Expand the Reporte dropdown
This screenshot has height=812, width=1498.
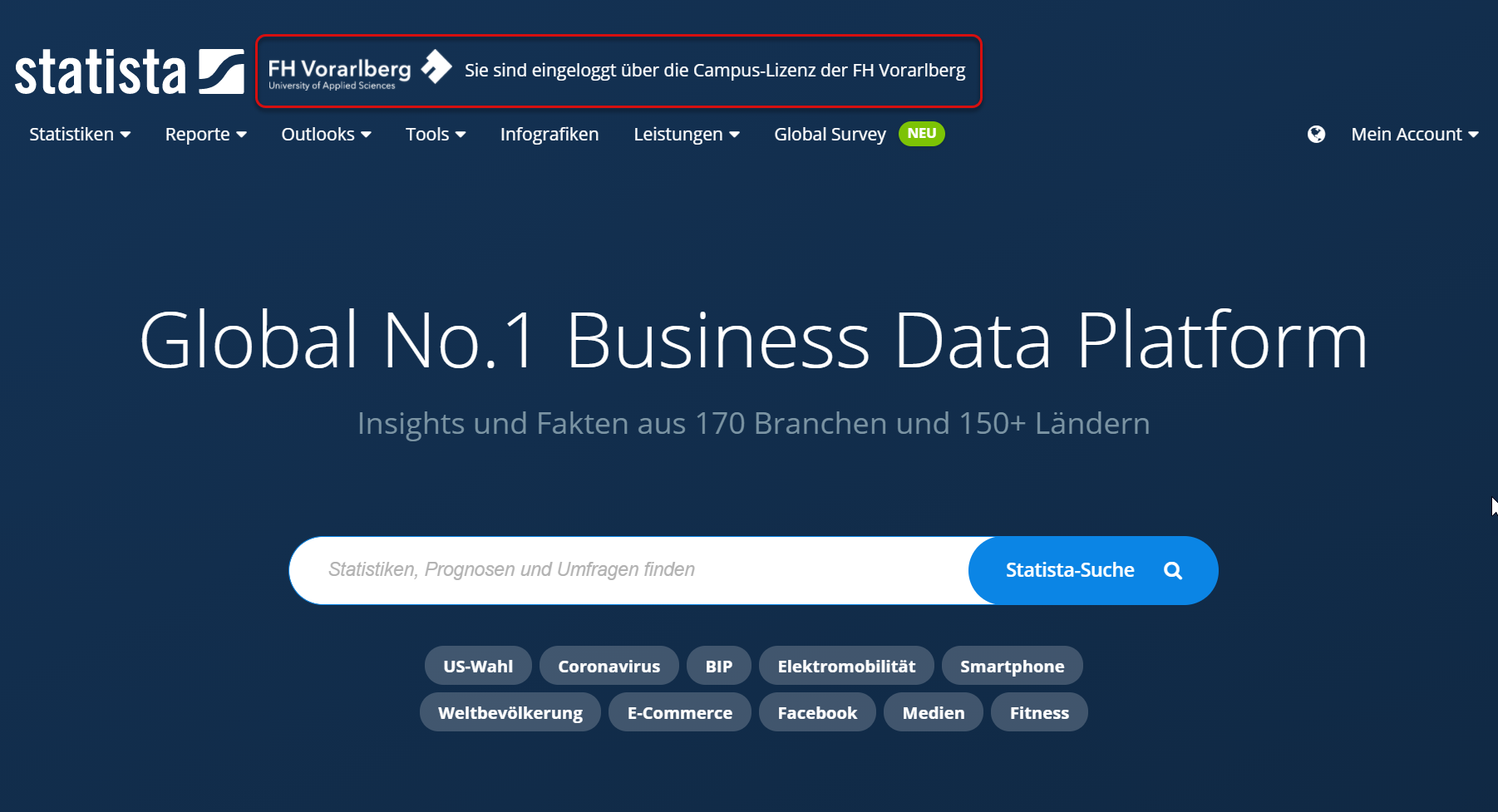(x=205, y=134)
